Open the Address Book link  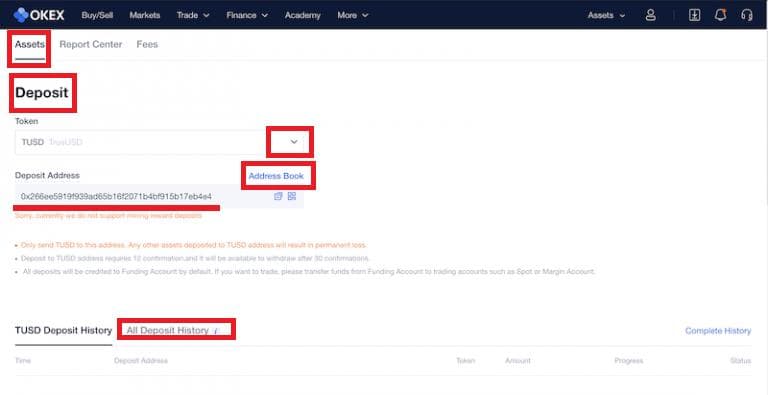[276, 176]
